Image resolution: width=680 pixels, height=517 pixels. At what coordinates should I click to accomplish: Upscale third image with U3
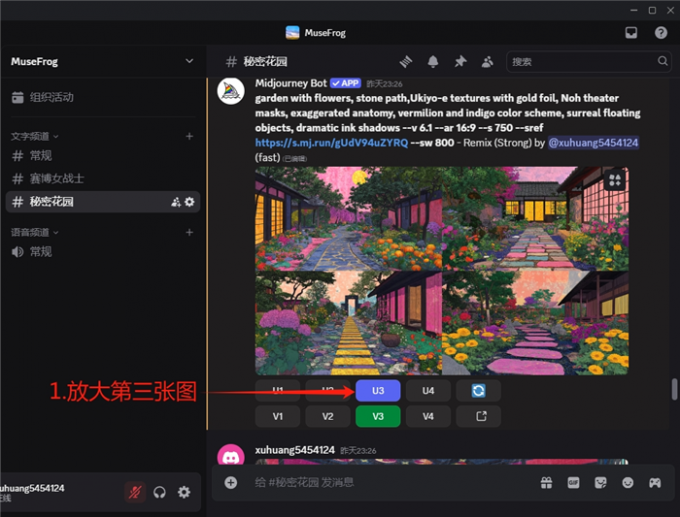click(378, 391)
